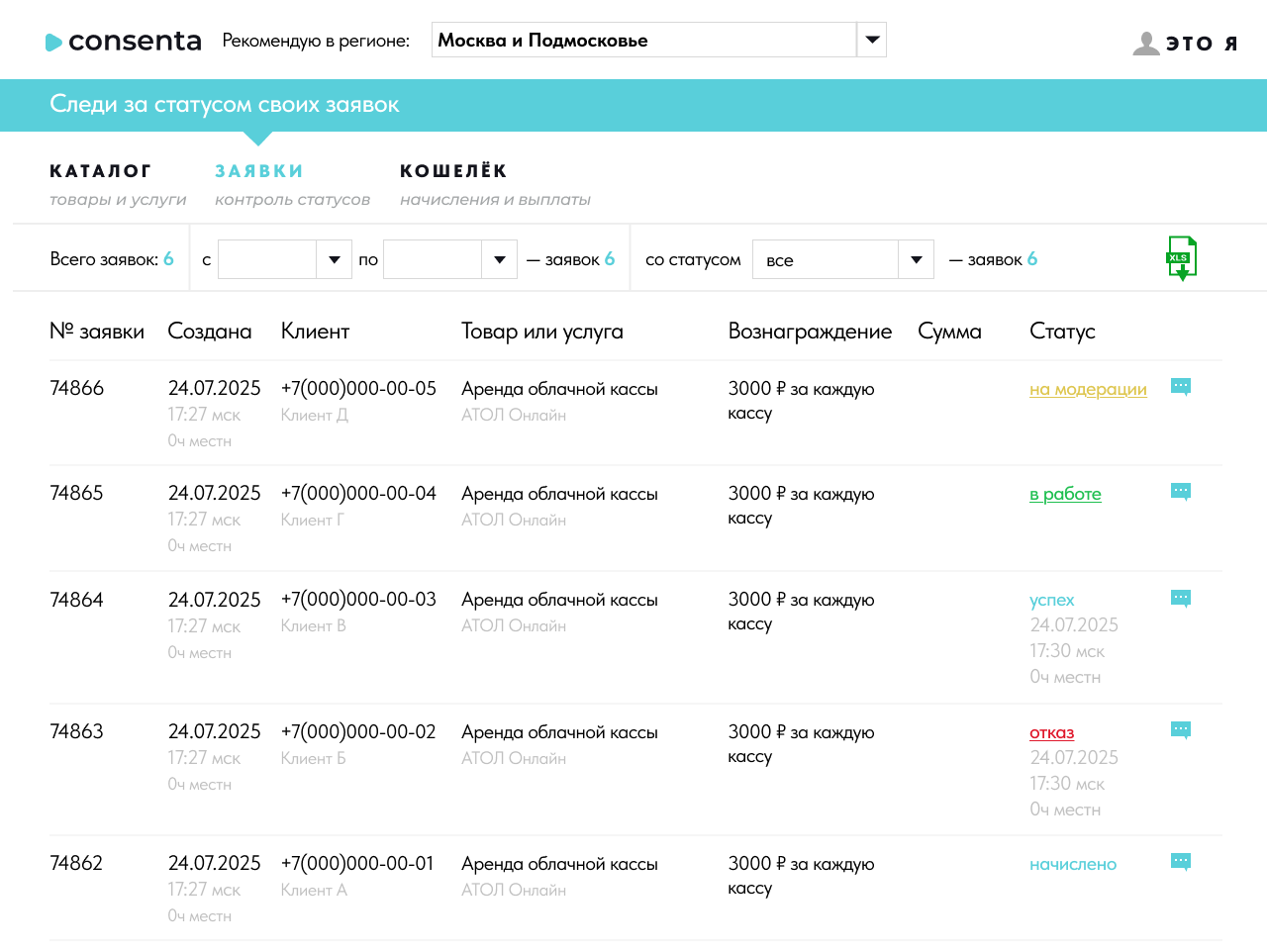Image resolution: width=1267 pixels, height=952 pixels.
Task: Click the XLS export download icon
Action: pos(1181,258)
